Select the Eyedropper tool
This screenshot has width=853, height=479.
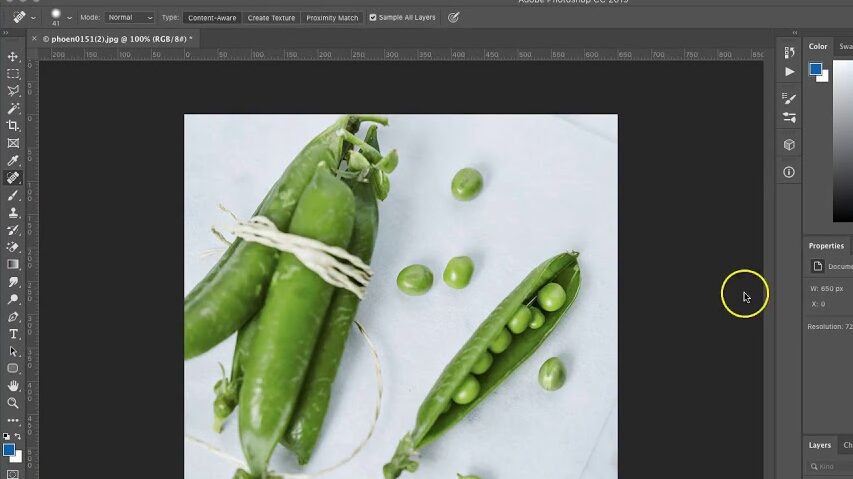click(13, 160)
